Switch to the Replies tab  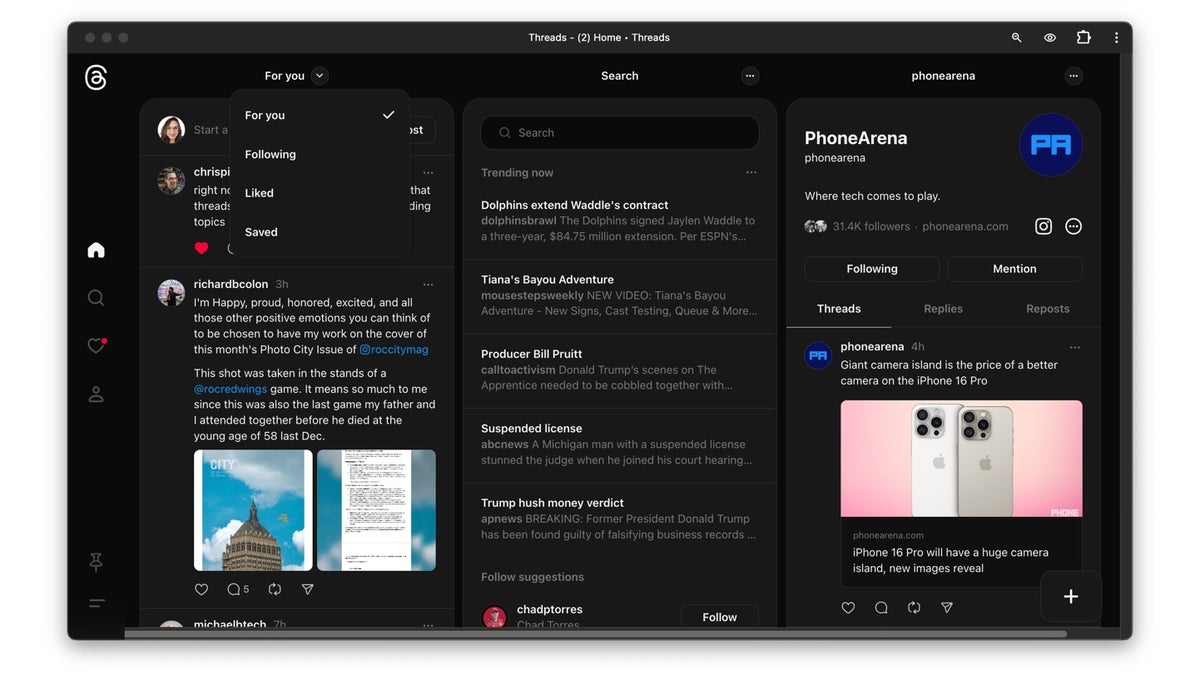[942, 308]
